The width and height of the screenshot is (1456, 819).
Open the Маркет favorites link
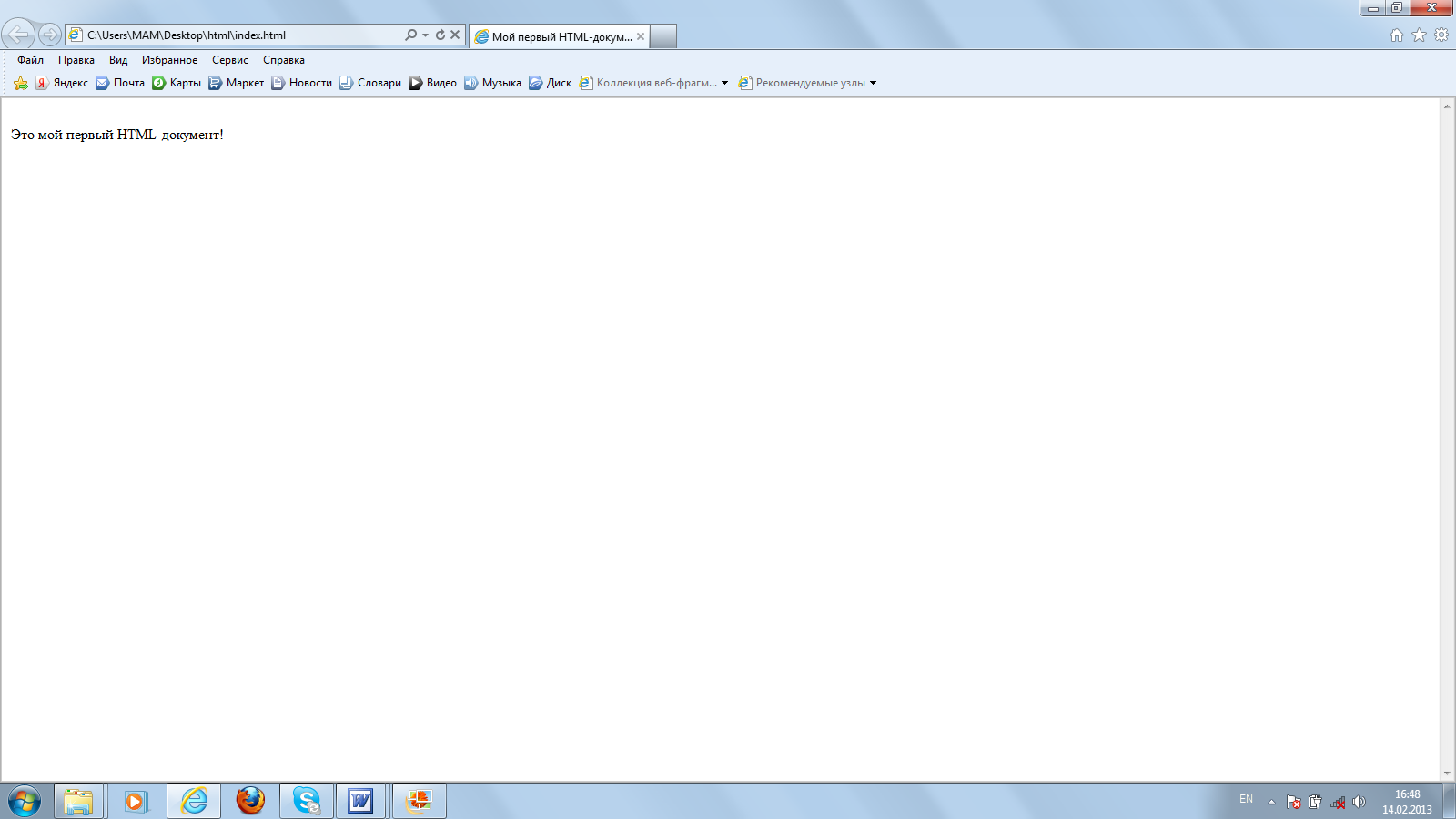237,83
